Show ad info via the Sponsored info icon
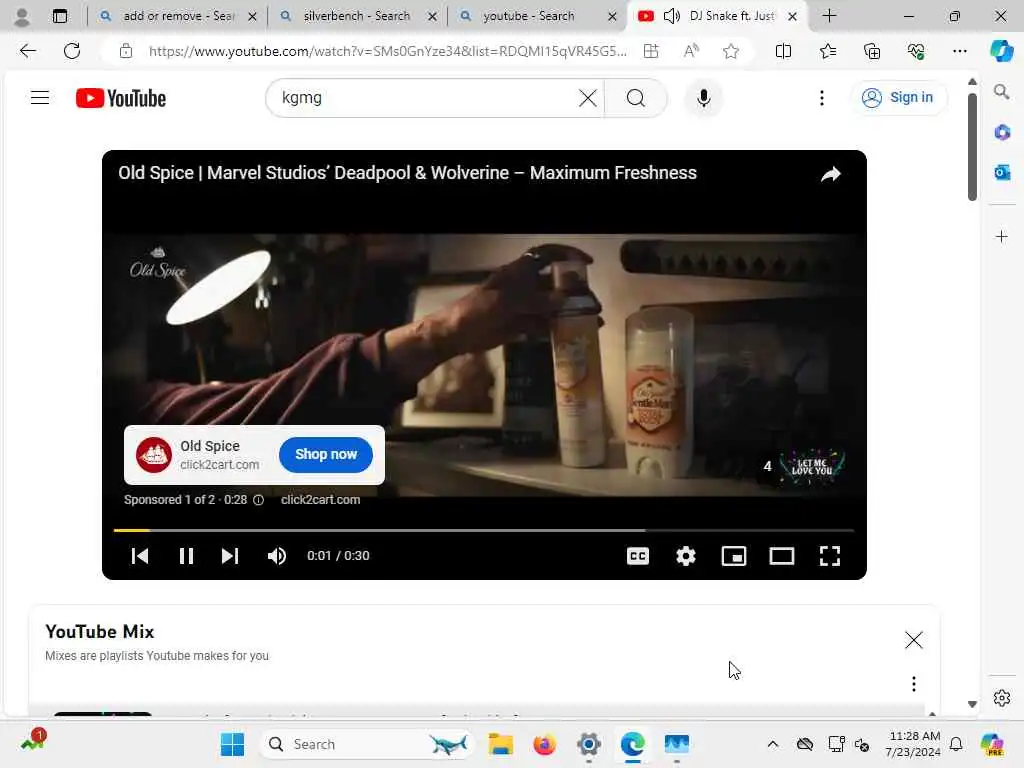The width and height of the screenshot is (1024, 768). 259,500
